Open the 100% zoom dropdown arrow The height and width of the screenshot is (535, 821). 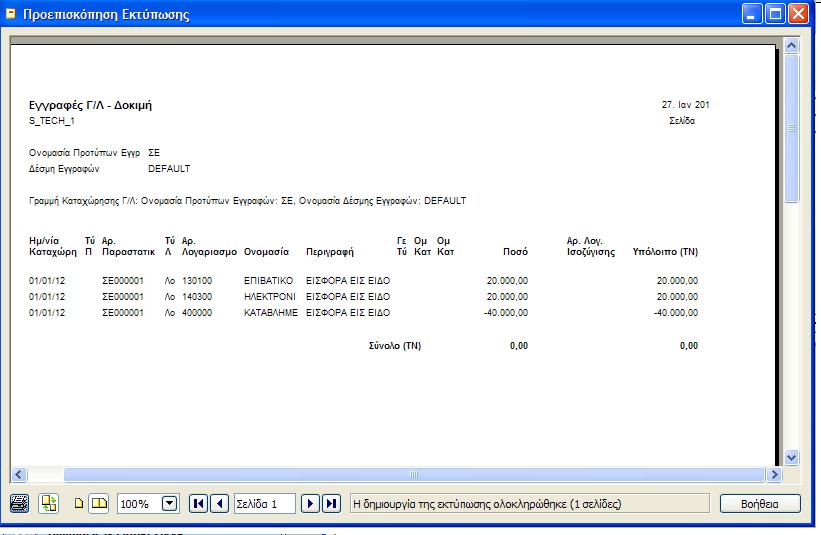pos(170,504)
